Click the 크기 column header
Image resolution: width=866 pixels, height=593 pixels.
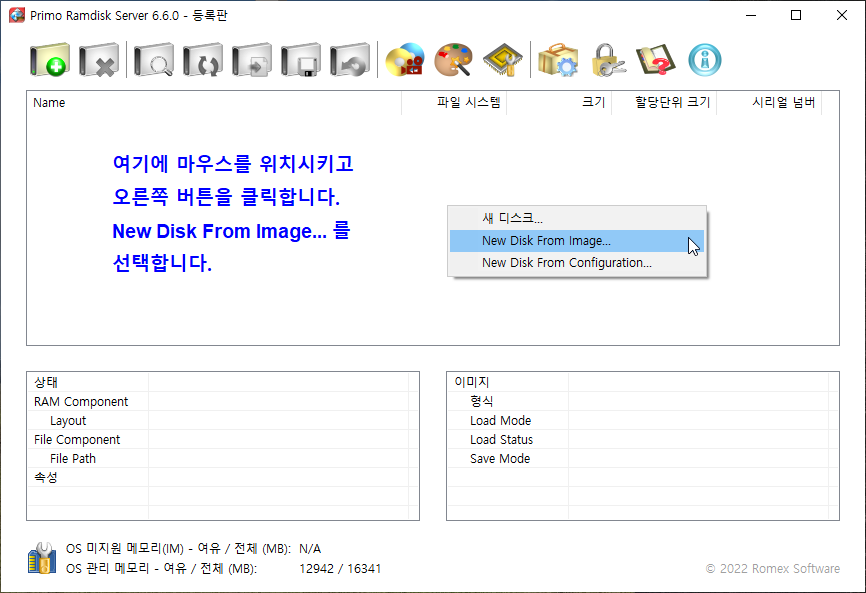[559, 103]
